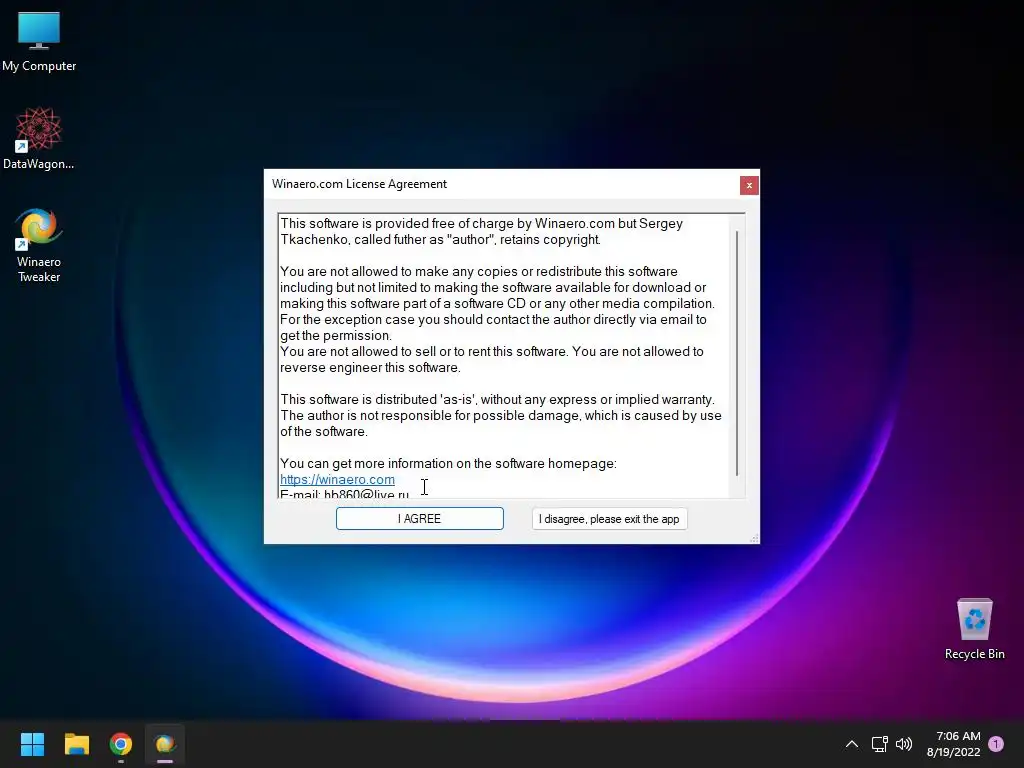Open the https://winaero.com link
The height and width of the screenshot is (768, 1024).
[x=337, y=479]
